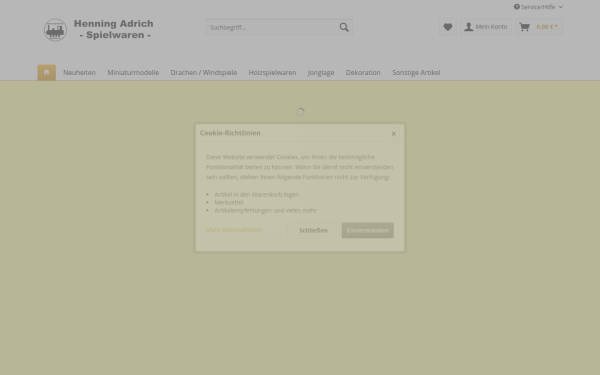
Task: Follow the Mehr Informationen link
Action: 234,230
